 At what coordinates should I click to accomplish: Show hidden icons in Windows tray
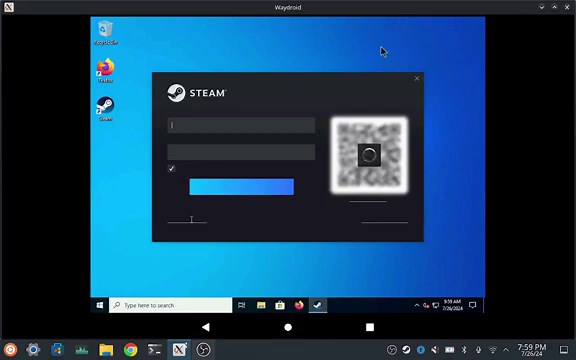coord(417,305)
